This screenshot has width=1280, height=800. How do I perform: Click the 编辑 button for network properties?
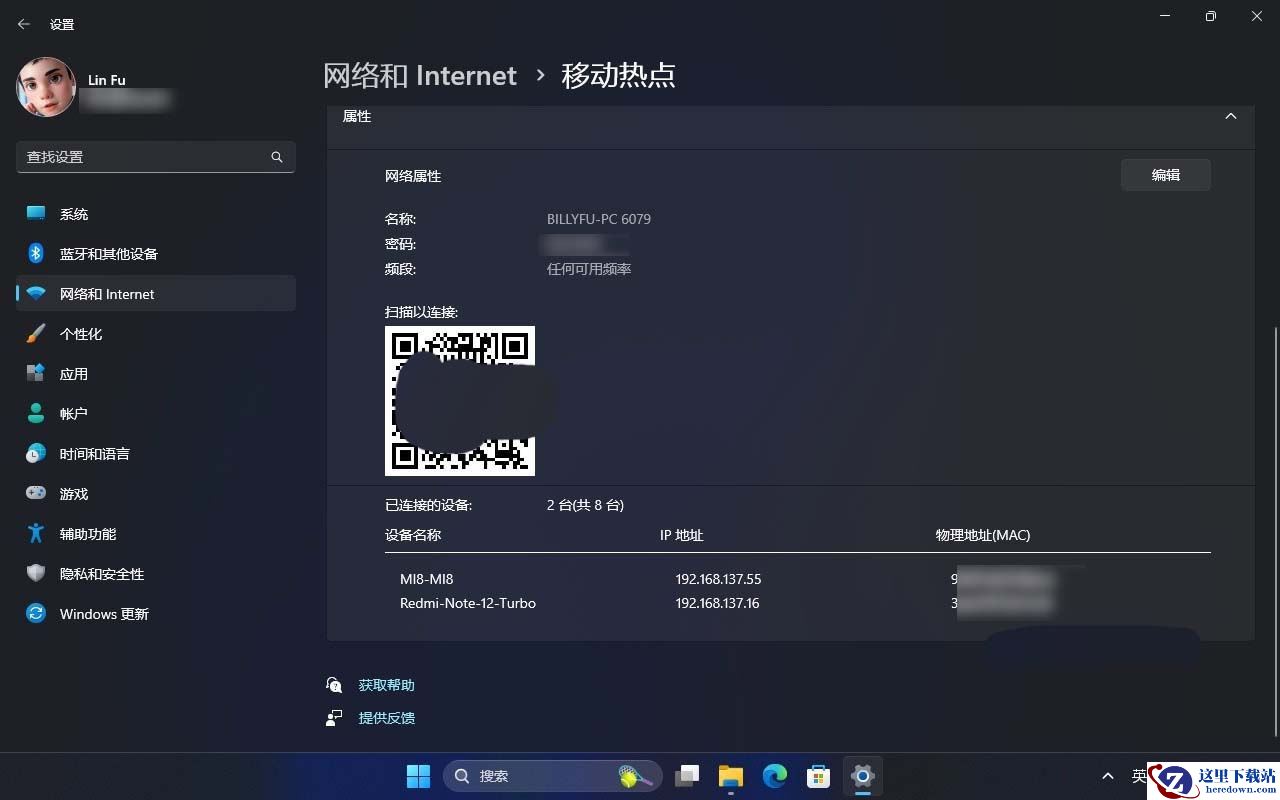(x=1166, y=175)
